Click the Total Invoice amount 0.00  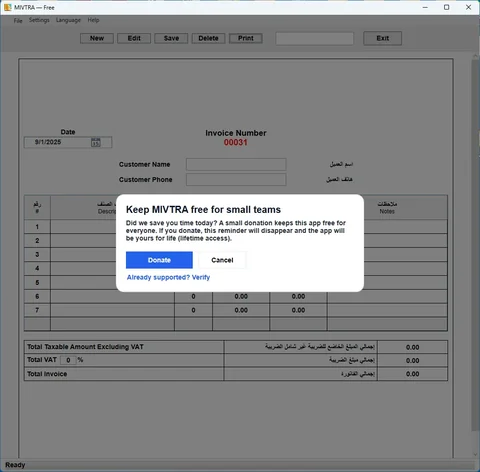coord(412,374)
